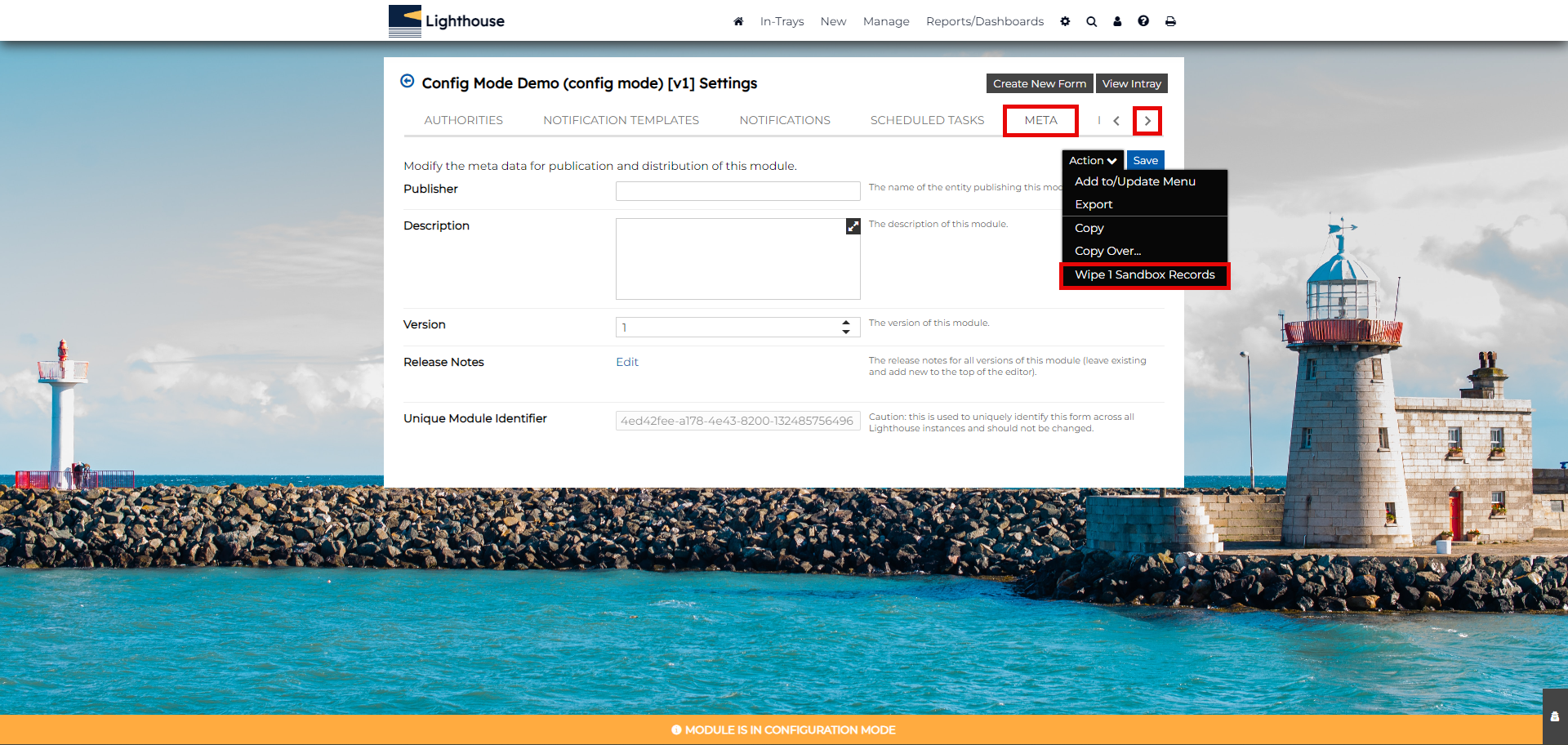Open the Notification Templates tab
Image resolution: width=1568 pixels, height=745 pixels.
pyautogui.click(x=621, y=120)
